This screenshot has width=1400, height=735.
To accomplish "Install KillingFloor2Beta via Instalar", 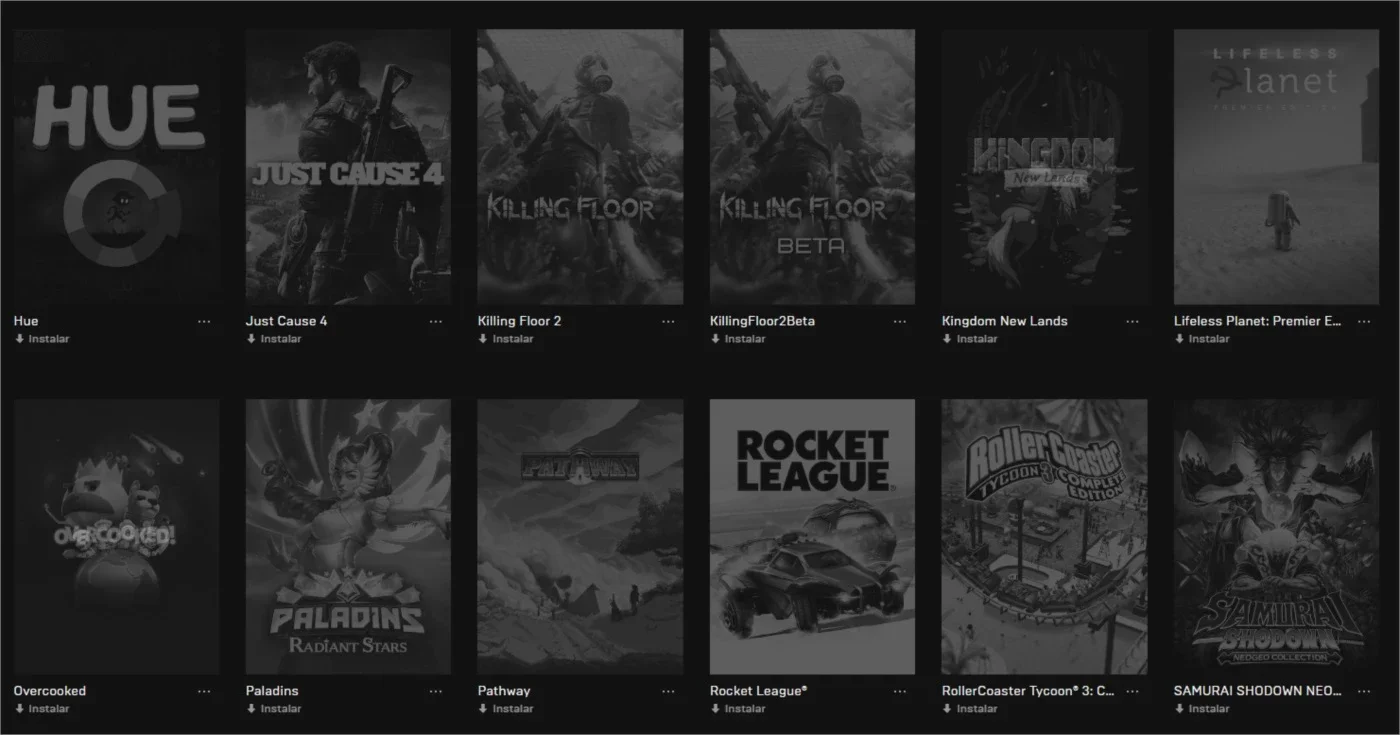I will [738, 339].
